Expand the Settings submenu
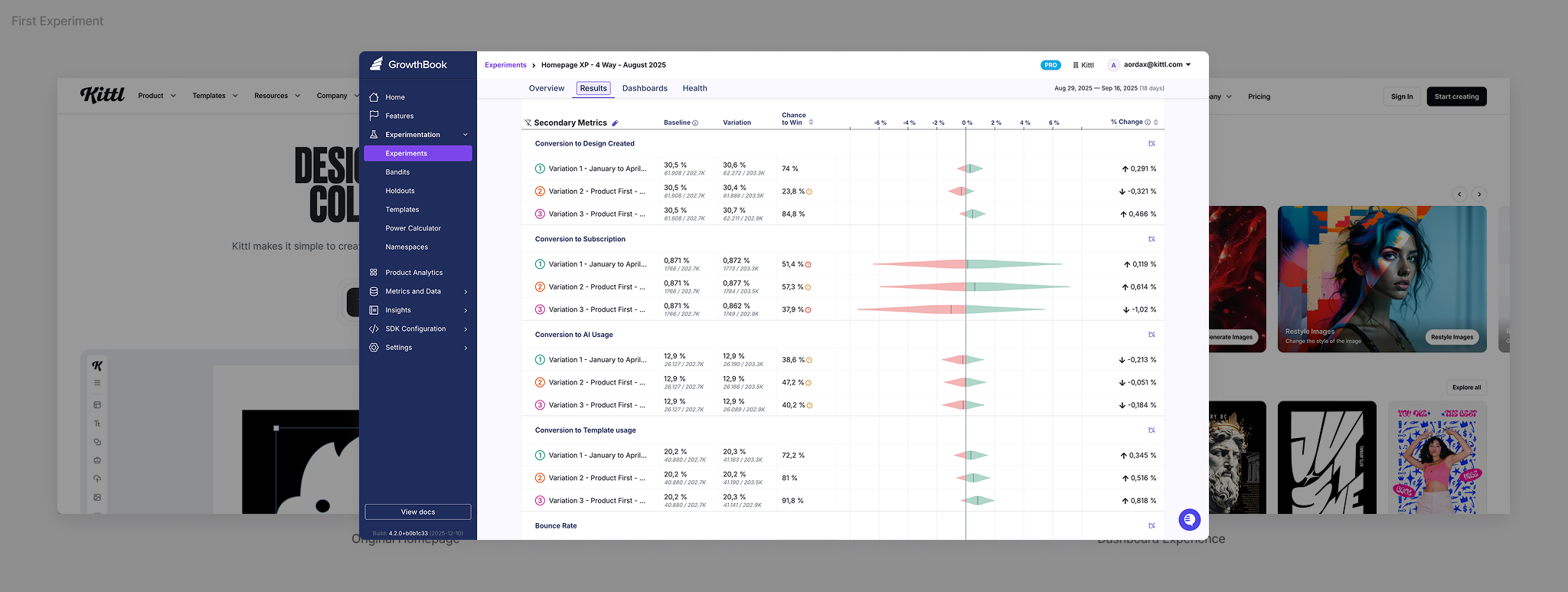 coord(465,348)
